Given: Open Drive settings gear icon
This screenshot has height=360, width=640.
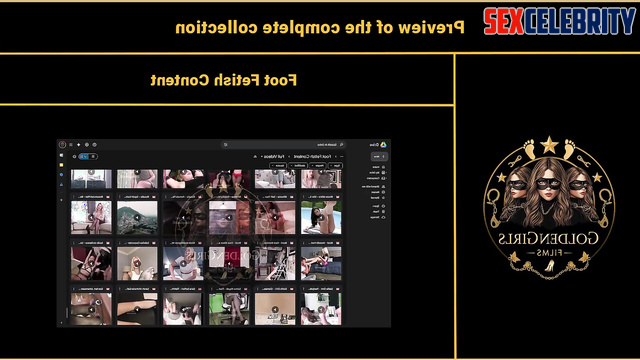Looking at the screenshot, I should tap(87, 144).
